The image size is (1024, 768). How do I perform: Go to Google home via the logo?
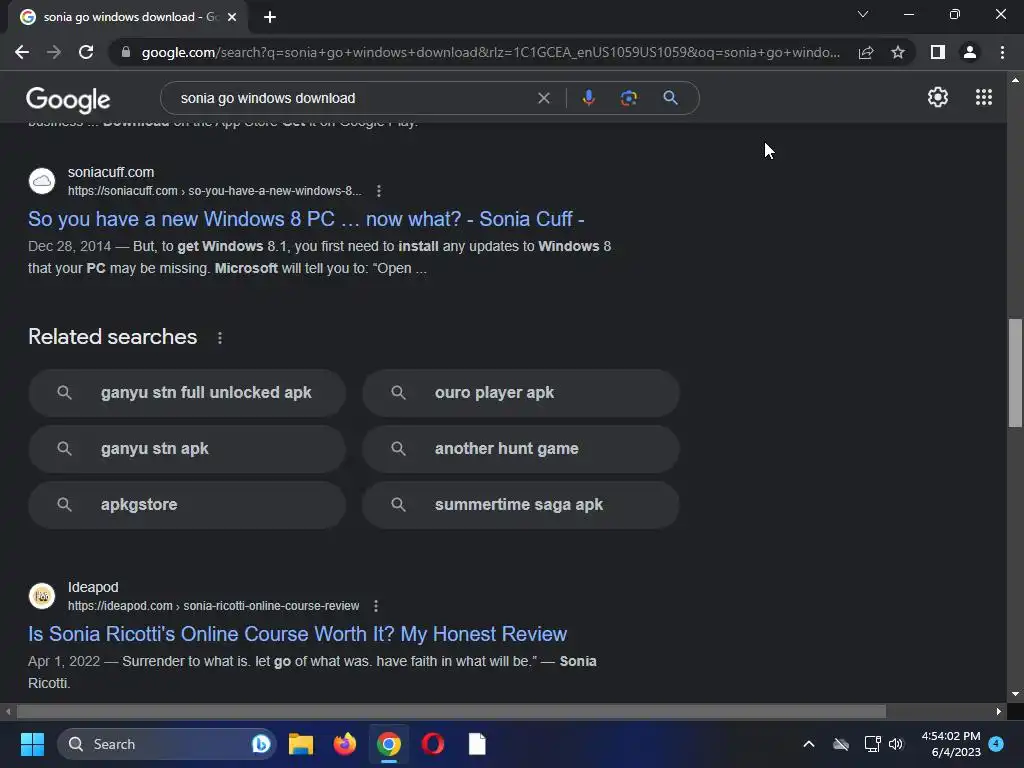point(68,99)
